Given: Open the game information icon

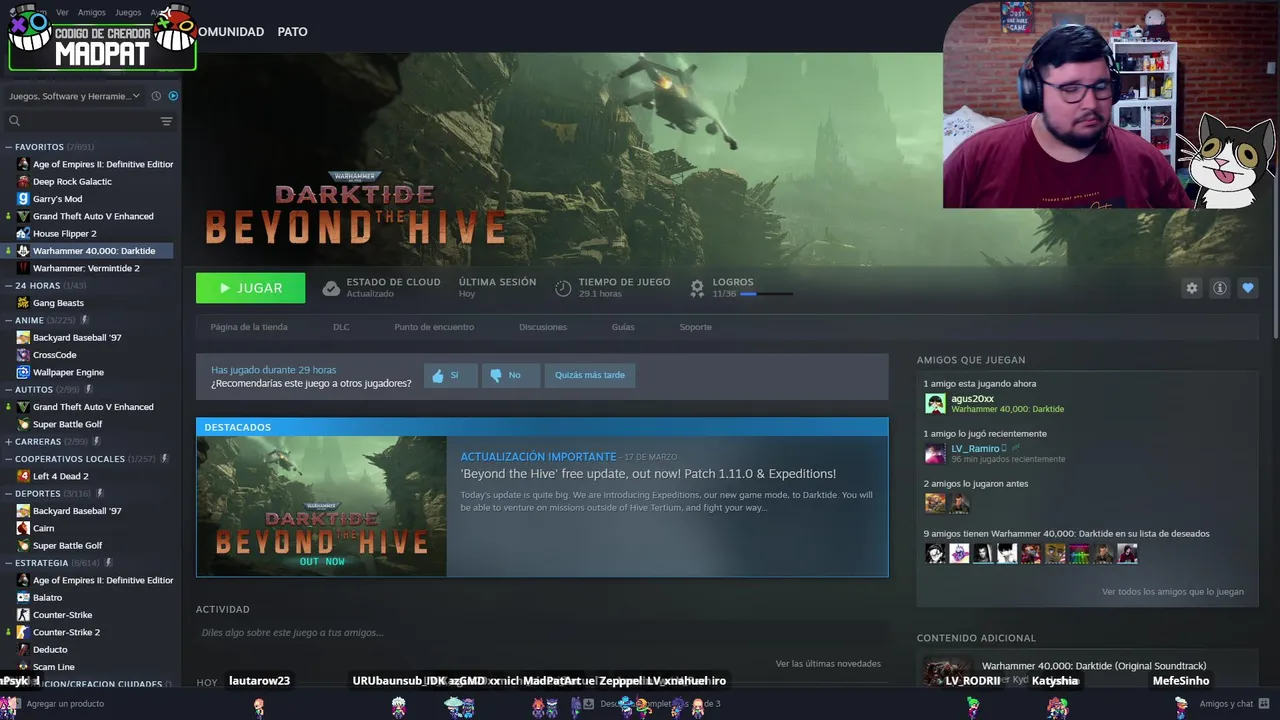Looking at the screenshot, I should click(x=1219, y=288).
